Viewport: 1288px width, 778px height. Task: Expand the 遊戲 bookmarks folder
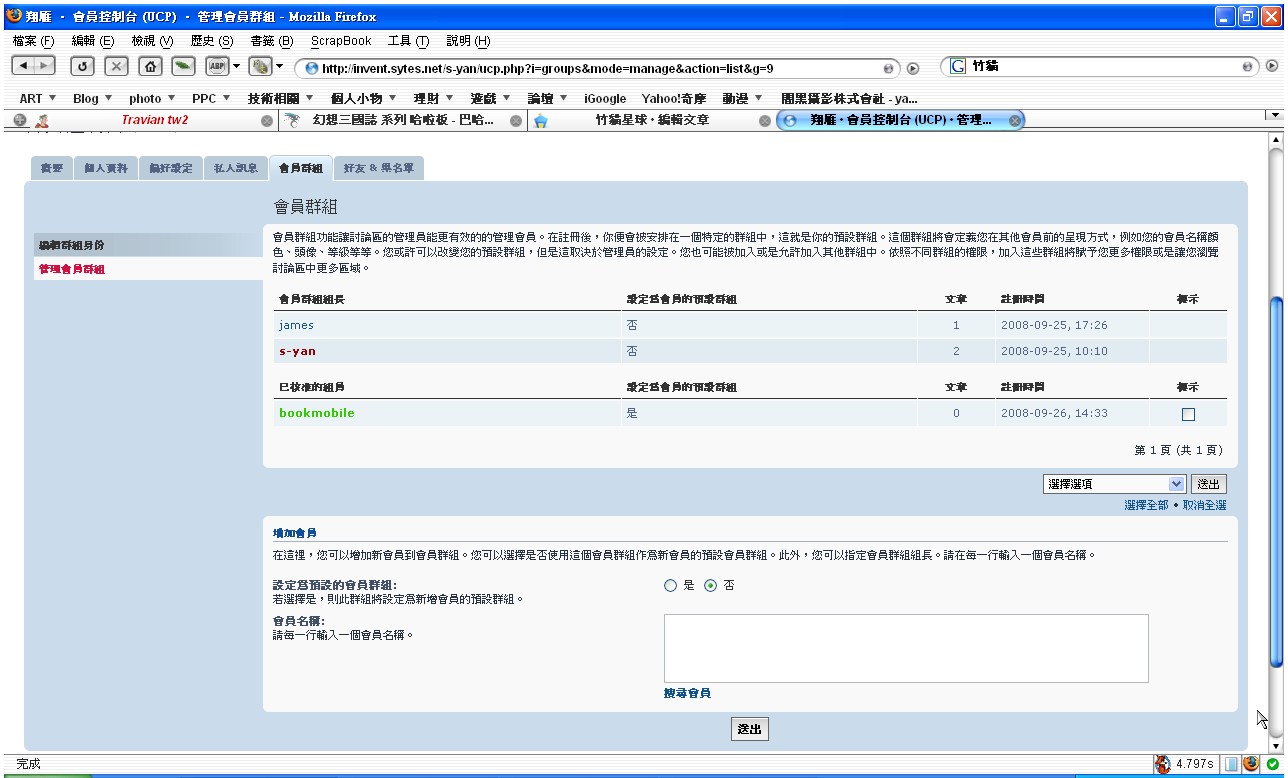click(x=491, y=98)
